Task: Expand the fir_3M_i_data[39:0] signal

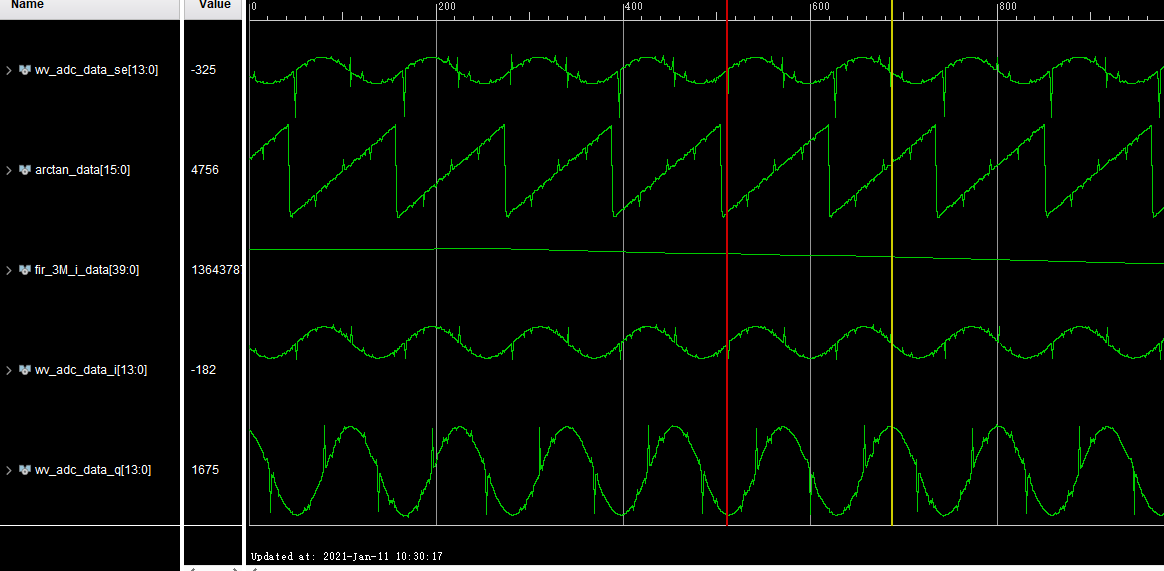Action: tap(9, 270)
